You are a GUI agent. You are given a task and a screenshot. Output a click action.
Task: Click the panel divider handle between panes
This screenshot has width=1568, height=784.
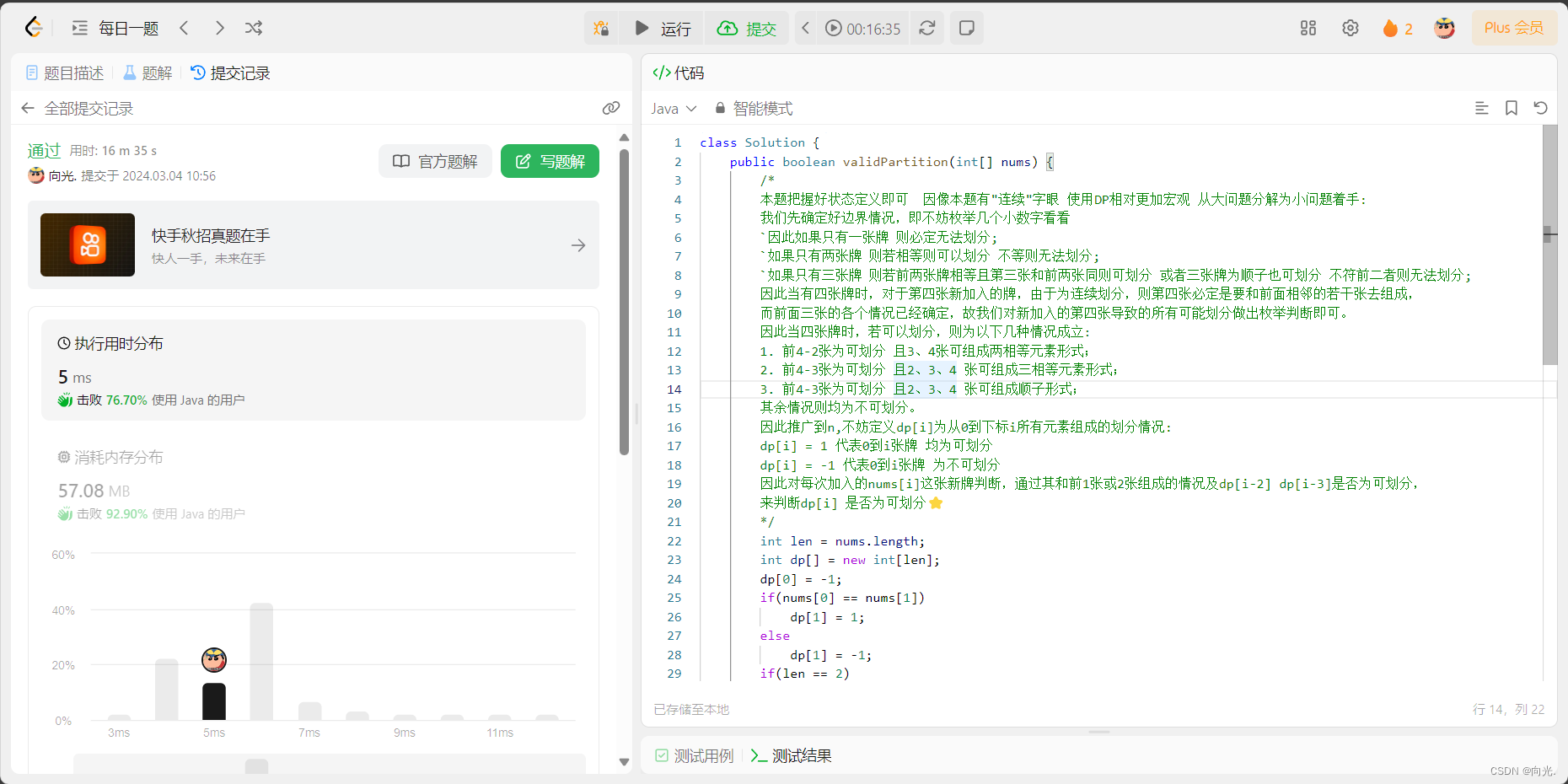coord(636,413)
